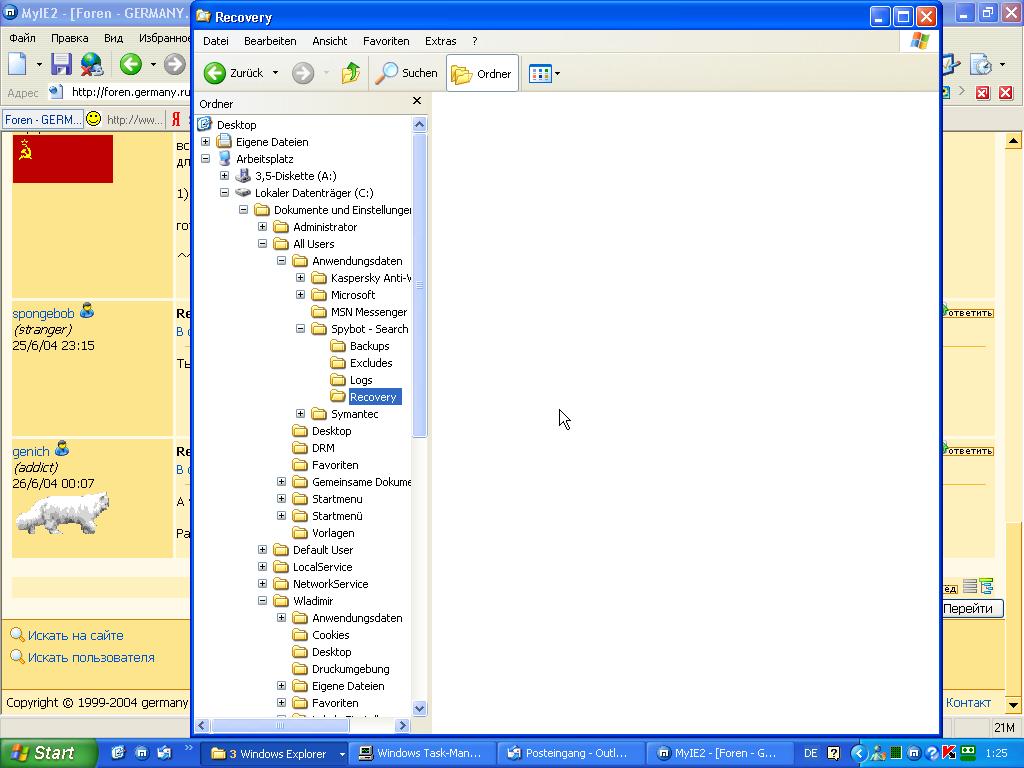Image resolution: width=1024 pixels, height=768 pixels.
Task: Expand the Default User folder
Action: [x=262, y=550]
